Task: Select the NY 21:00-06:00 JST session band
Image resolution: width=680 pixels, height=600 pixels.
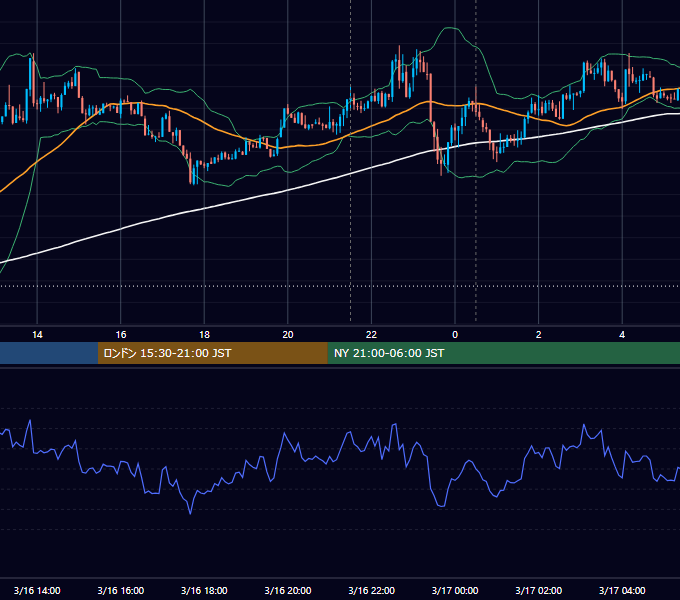Action: coord(503,353)
